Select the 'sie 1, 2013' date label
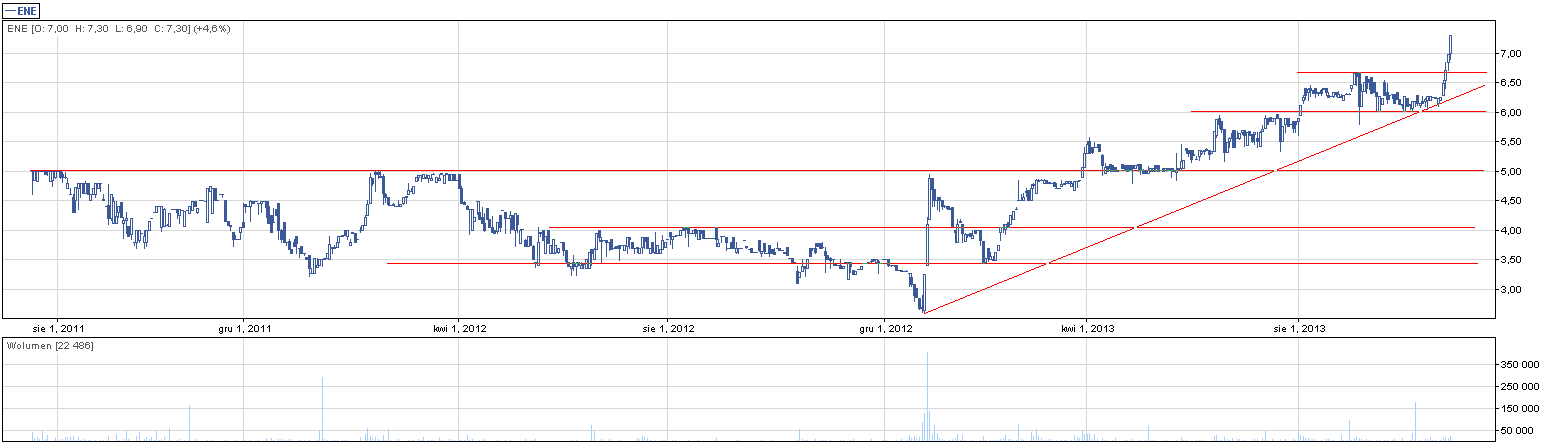 click(1299, 328)
